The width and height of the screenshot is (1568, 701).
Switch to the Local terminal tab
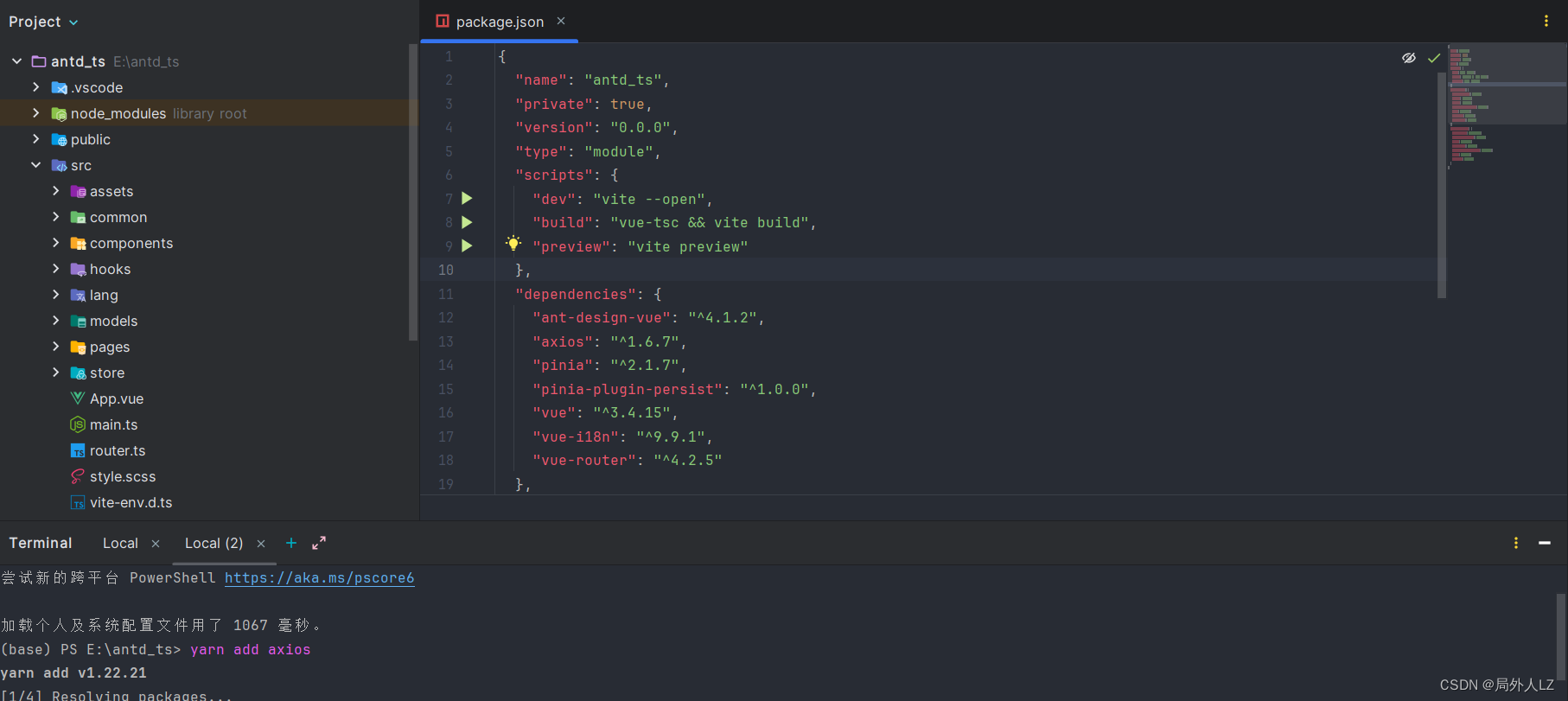(120, 543)
